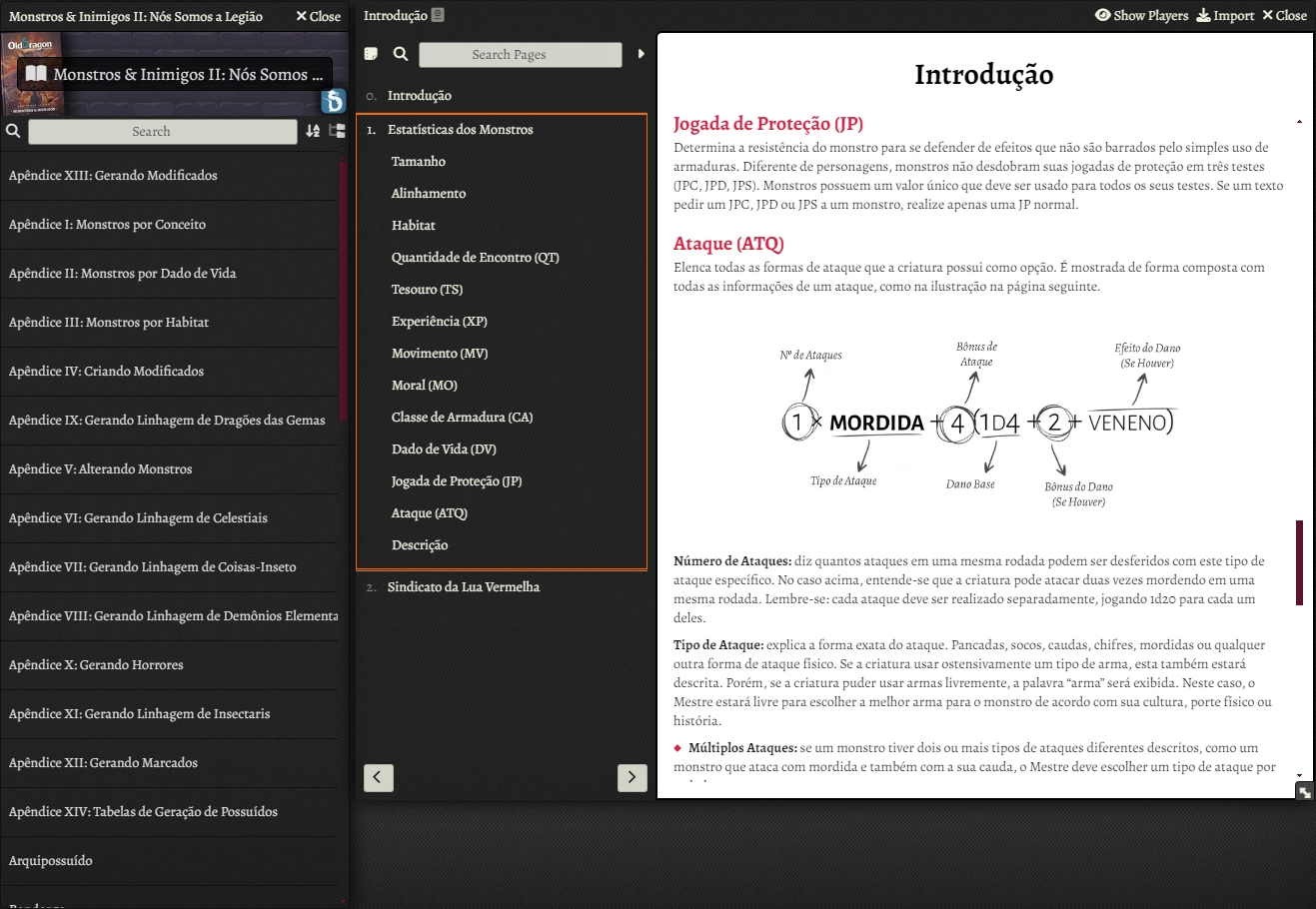
Task: Click the expand resize icon at journal corner
Action: (x=1305, y=792)
